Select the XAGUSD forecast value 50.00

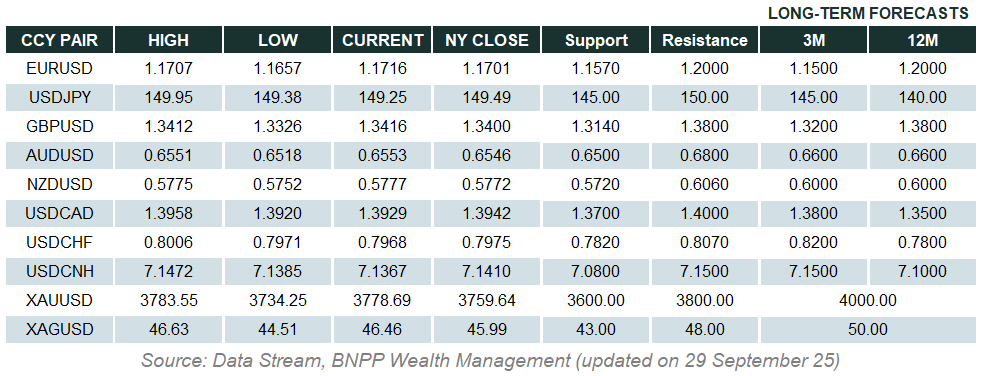pyautogui.click(x=867, y=329)
